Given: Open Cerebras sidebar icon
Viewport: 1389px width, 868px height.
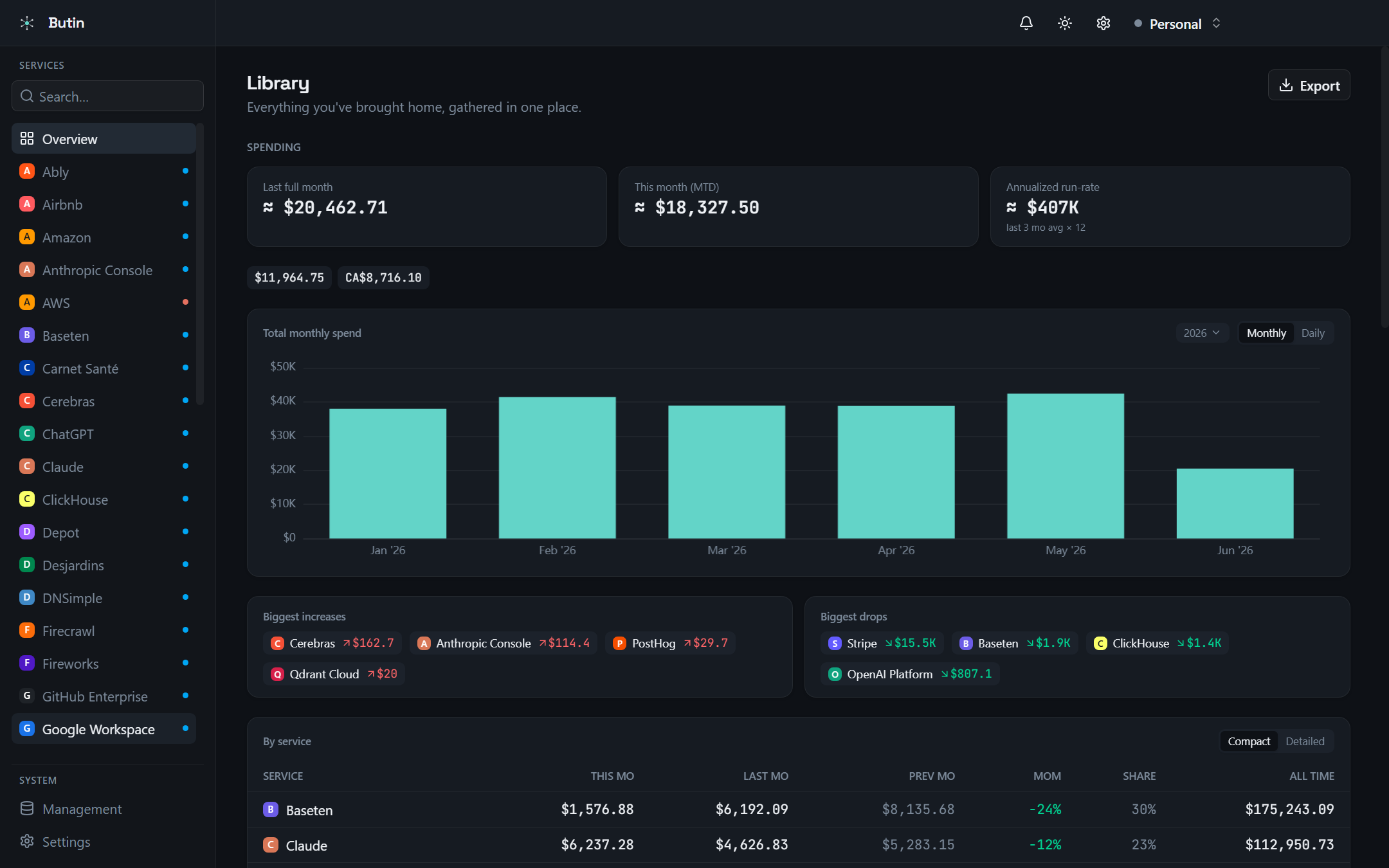Looking at the screenshot, I should 27,401.
